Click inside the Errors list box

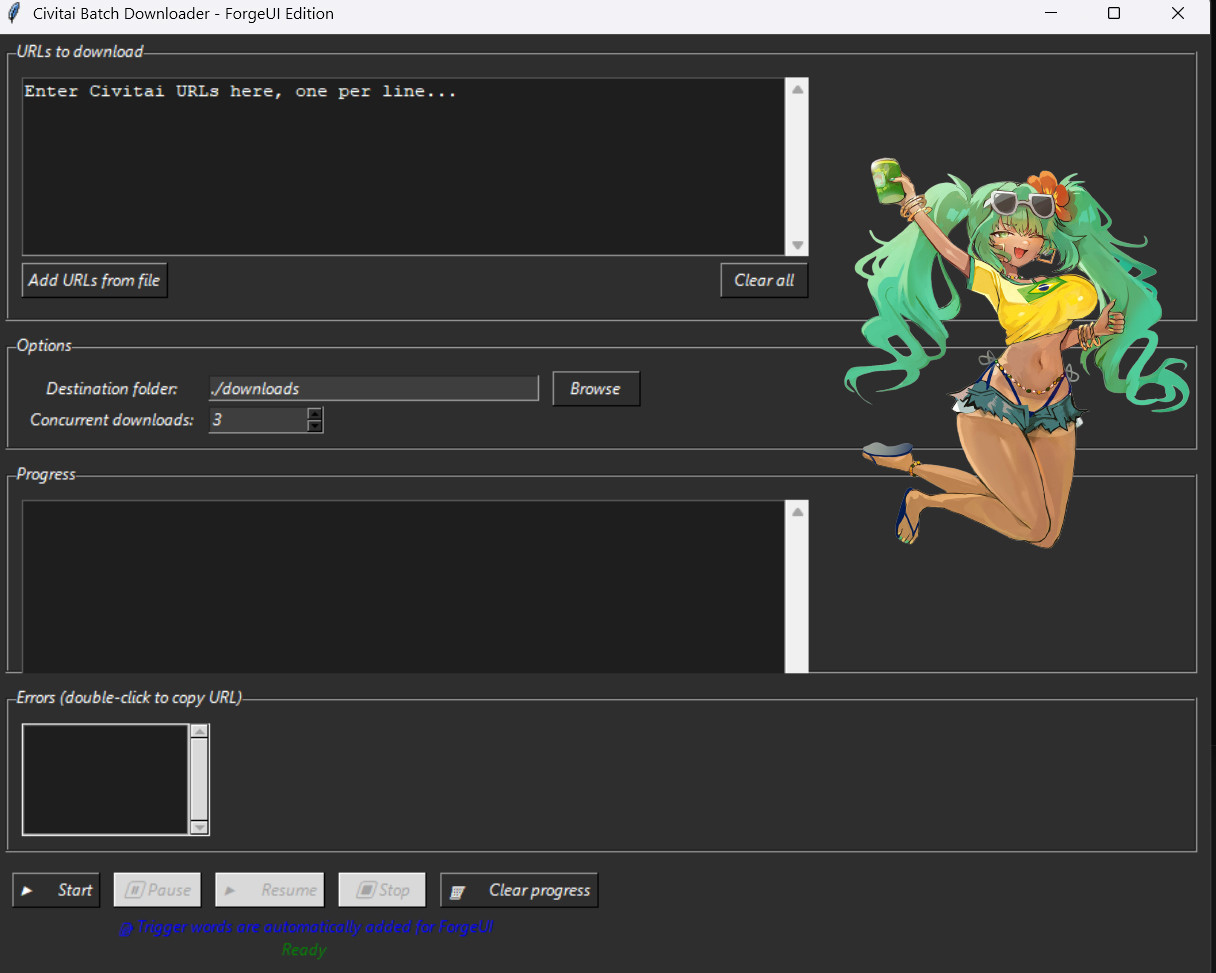pyautogui.click(x=105, y=779)
